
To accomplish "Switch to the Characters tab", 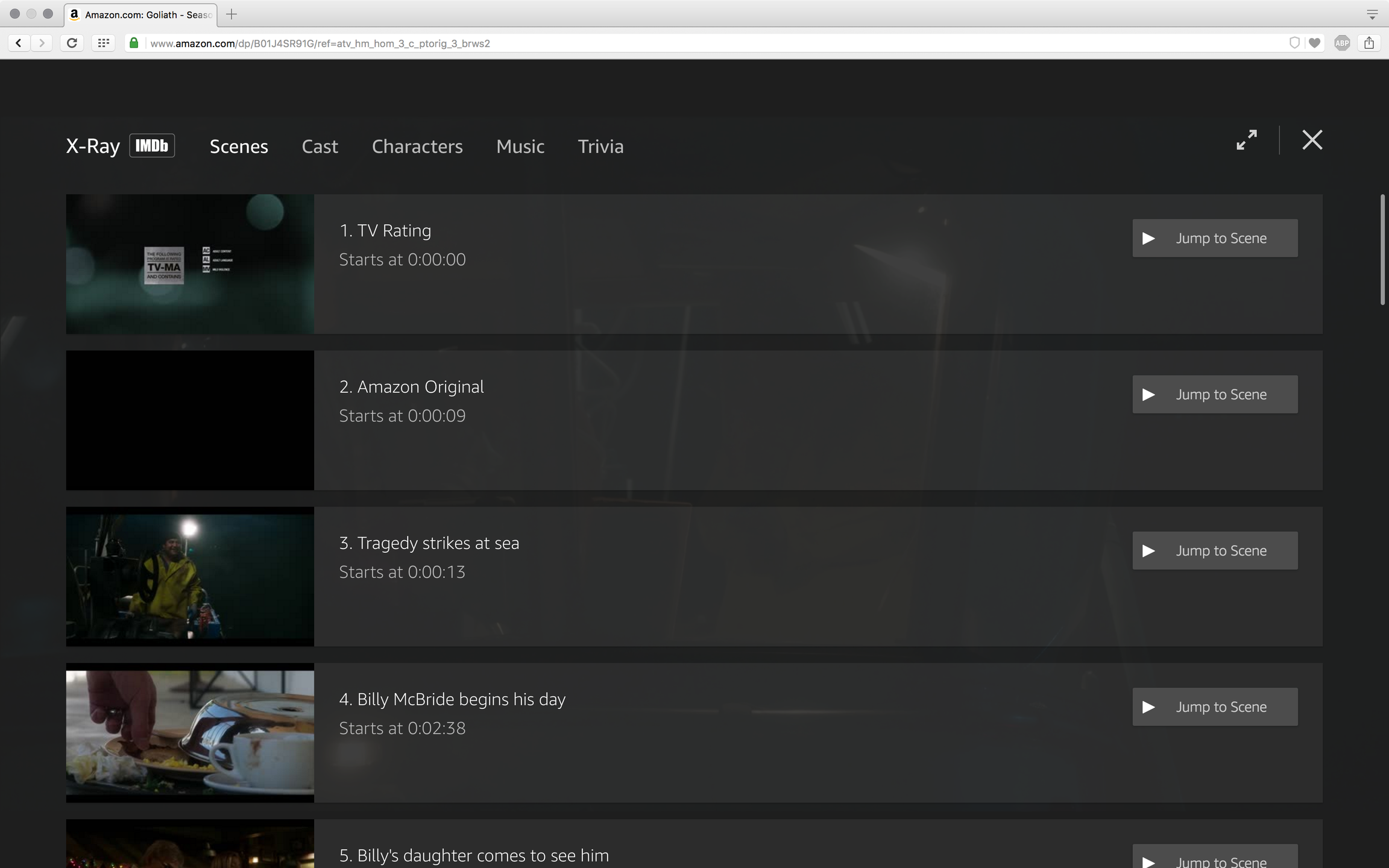I will [x=417, y=146].
